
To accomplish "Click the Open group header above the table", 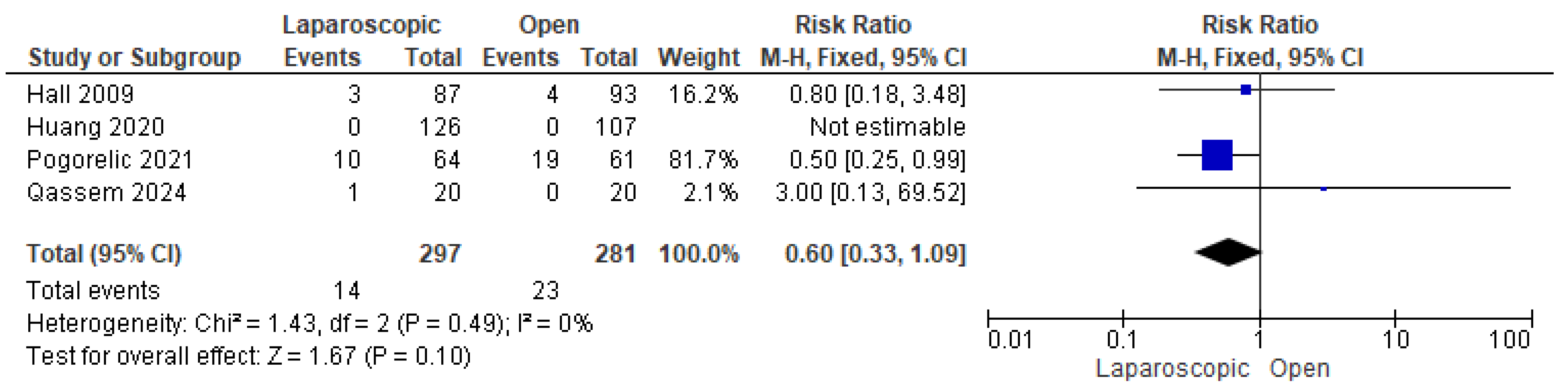I will pyautogui.click(x=548, y=25).
